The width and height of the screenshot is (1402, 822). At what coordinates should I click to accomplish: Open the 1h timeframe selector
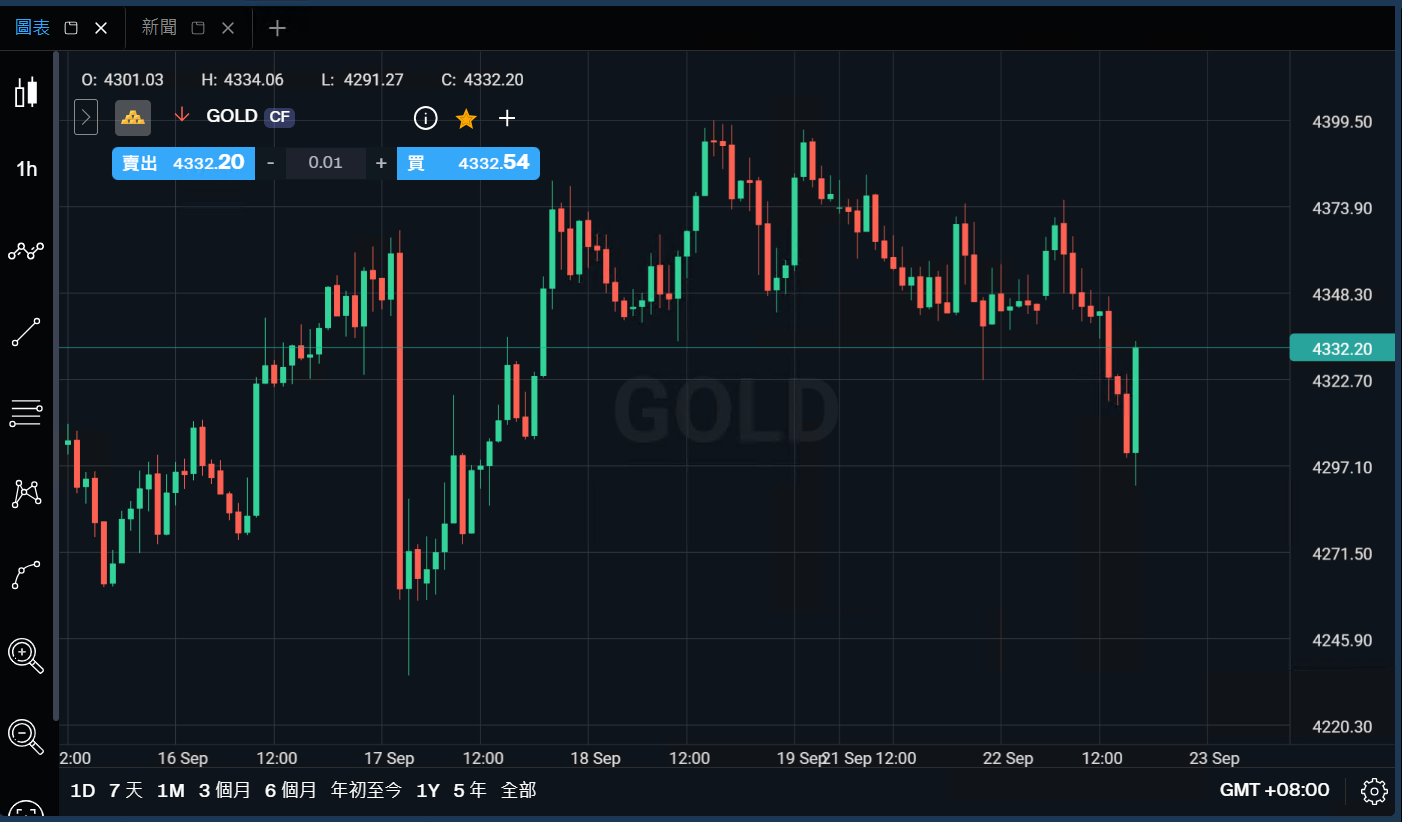(x=26, y=169)
